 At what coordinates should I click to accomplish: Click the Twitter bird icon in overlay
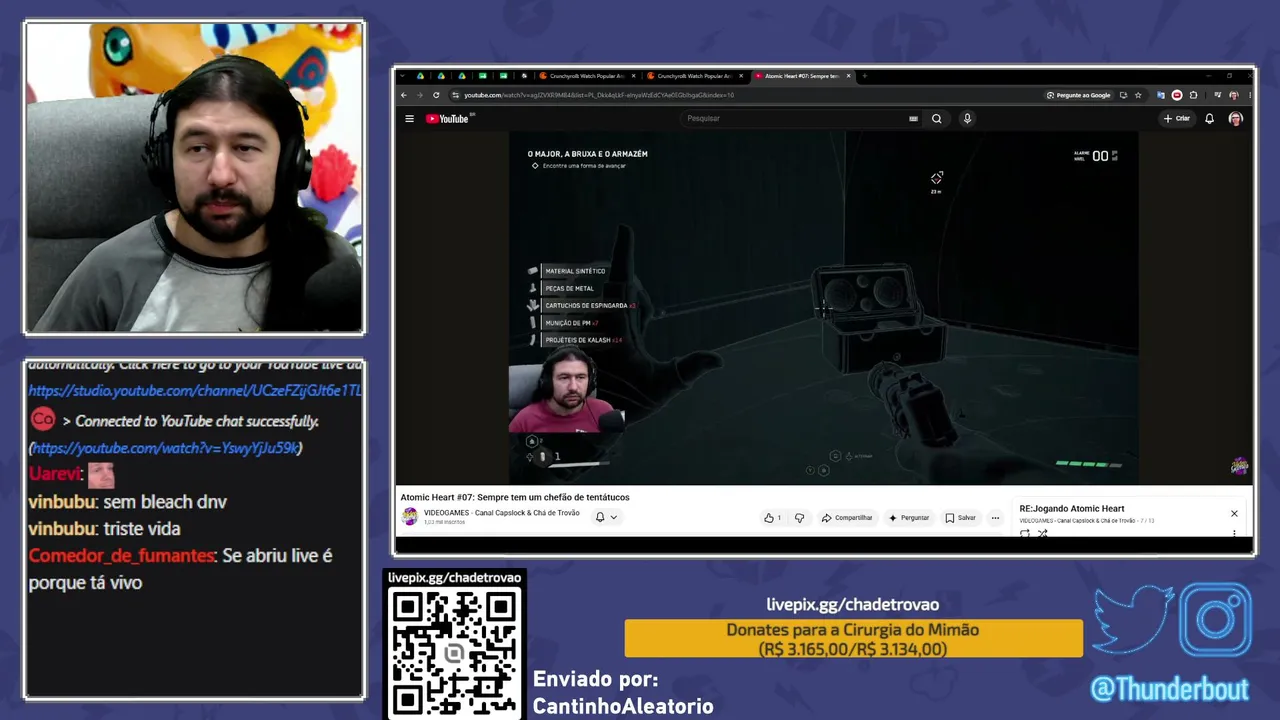tap(1133, 620)
